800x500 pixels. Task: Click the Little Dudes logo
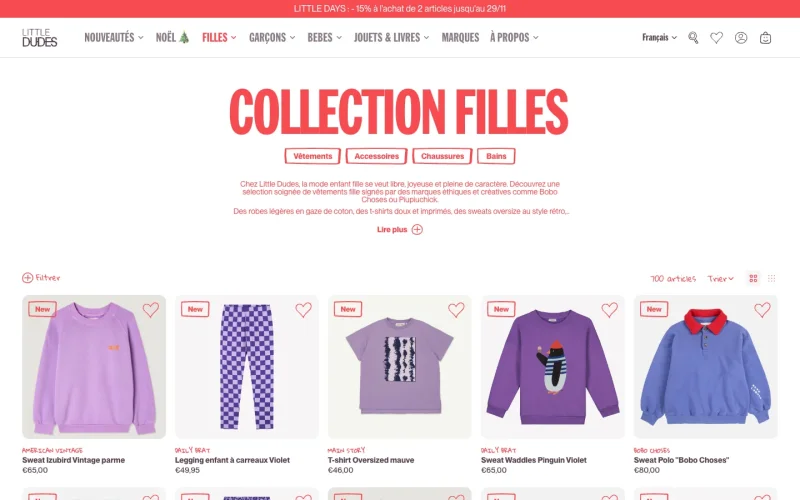click(x=39, y=38)
